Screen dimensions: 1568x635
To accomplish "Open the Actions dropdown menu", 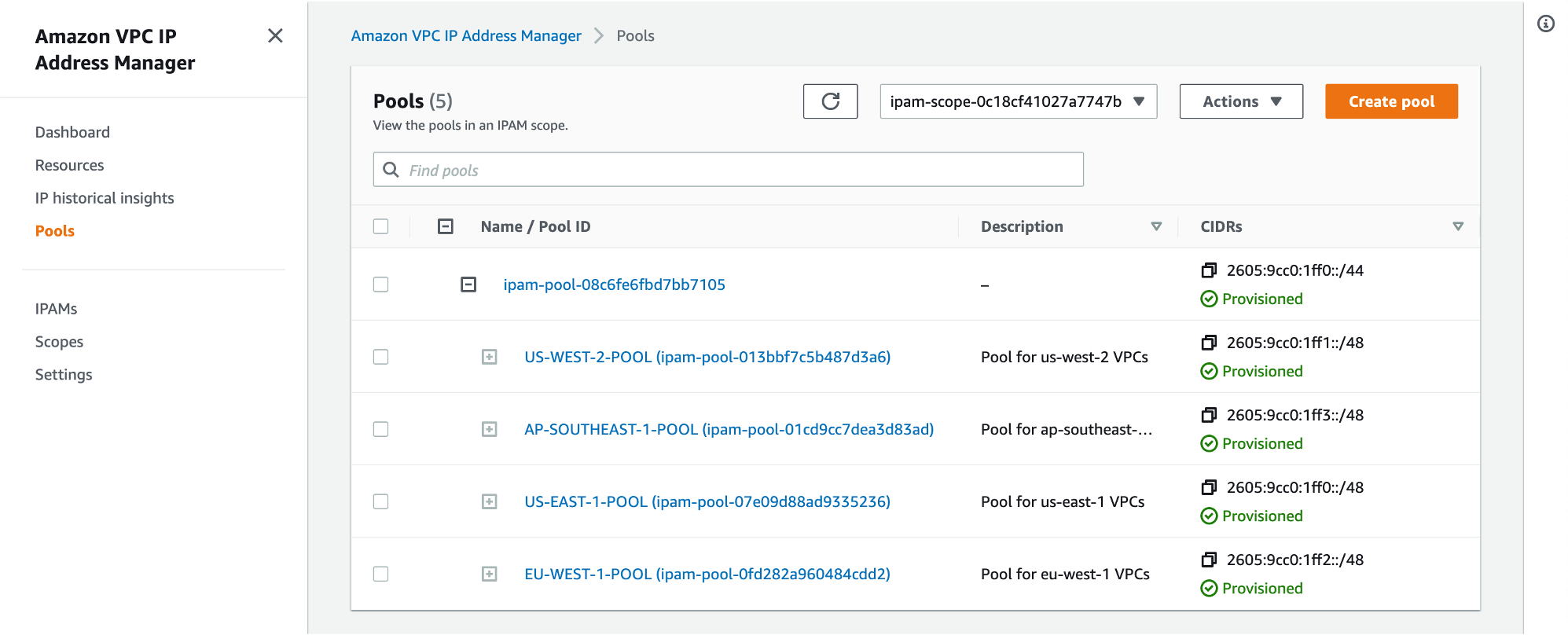I will [1241, 101].
